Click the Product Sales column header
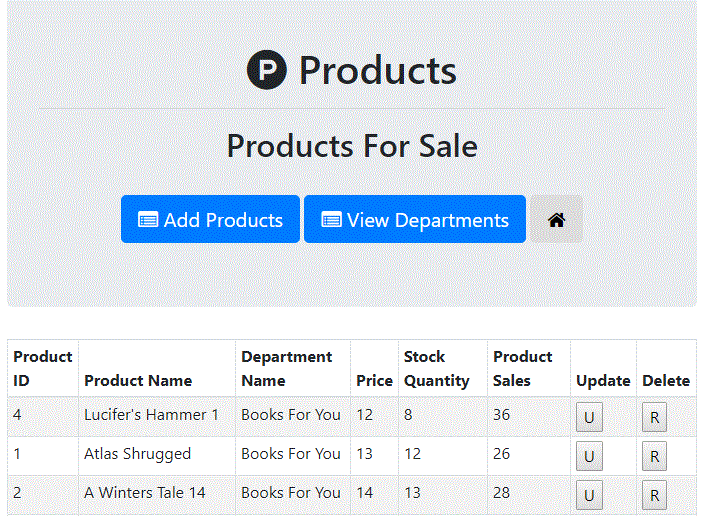Image resolution: width=717 pixels, height=516 pixels. coord(522,368)
